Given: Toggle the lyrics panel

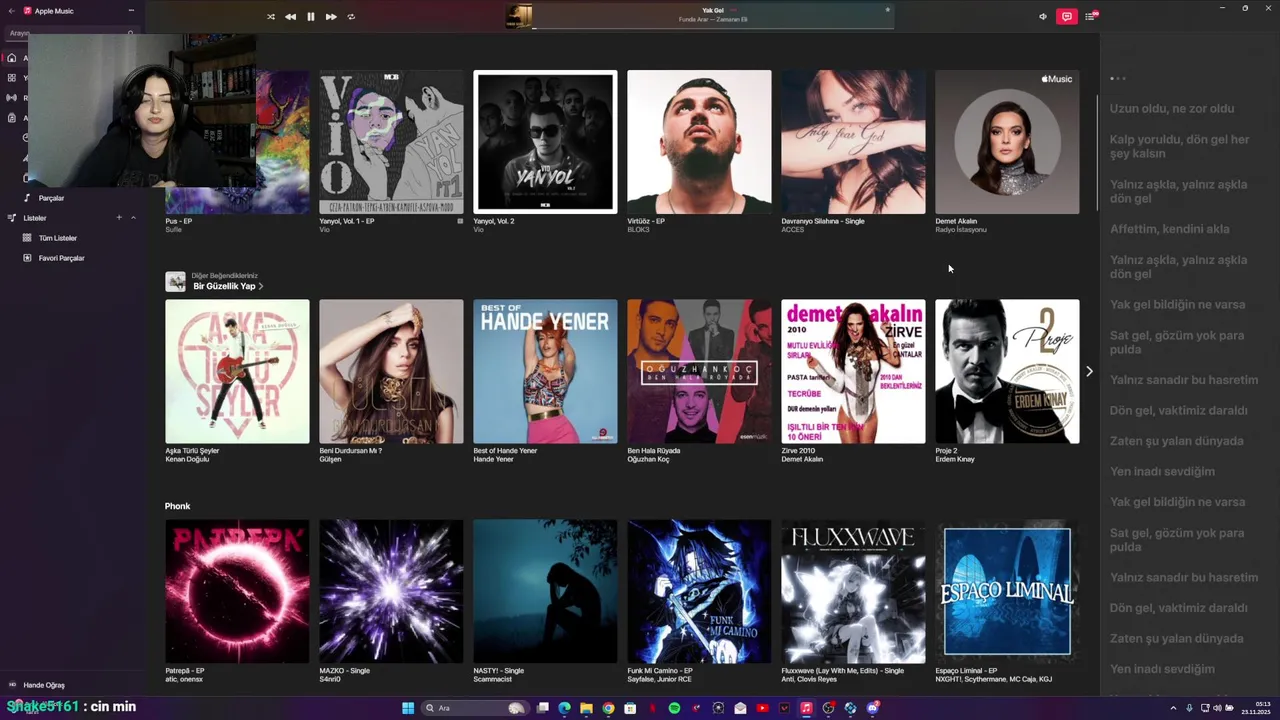Looking at the screenshot, I should click(1067, 16).
